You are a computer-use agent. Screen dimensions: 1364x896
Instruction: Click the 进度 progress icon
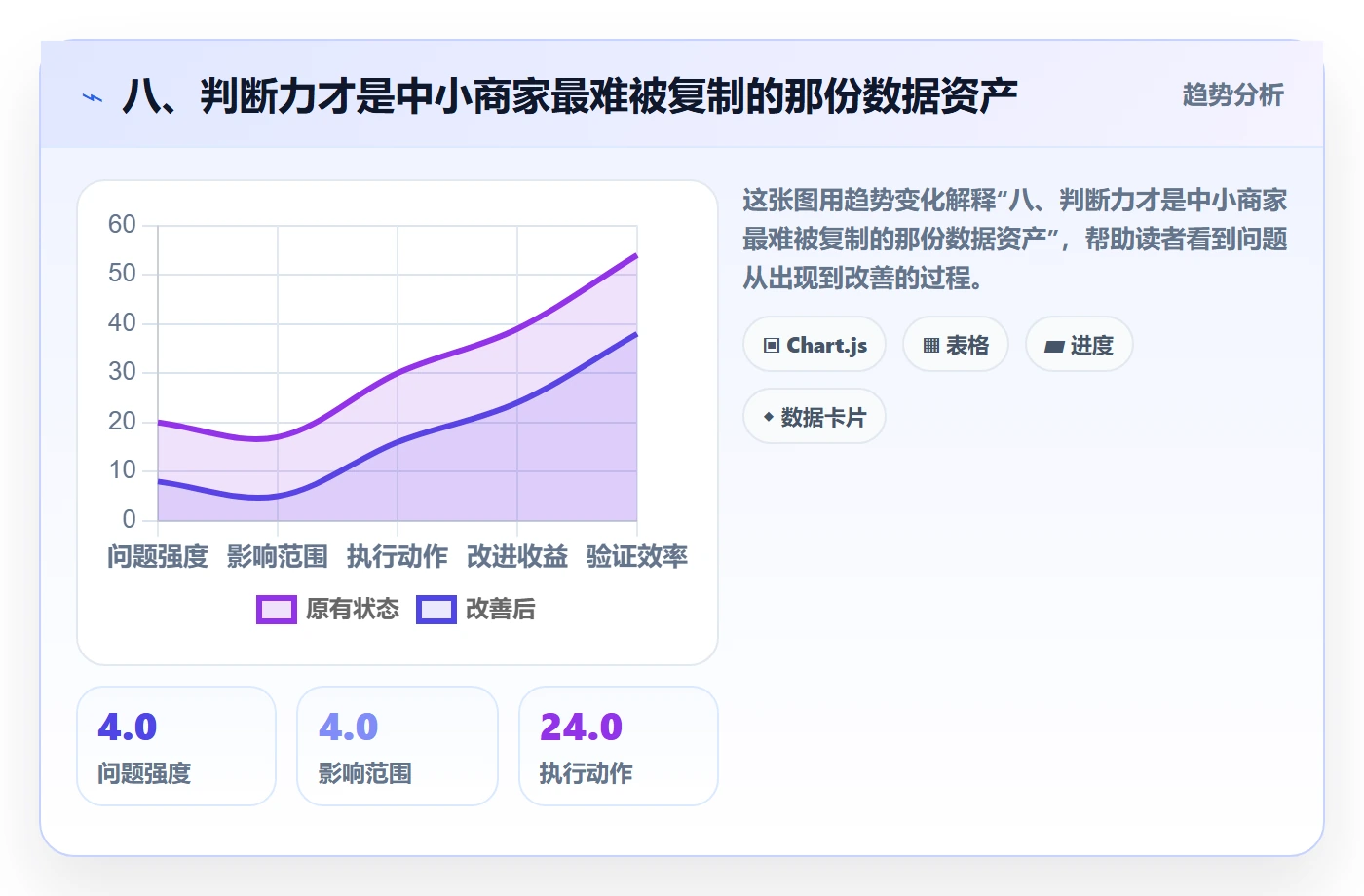click(1054, 346)
